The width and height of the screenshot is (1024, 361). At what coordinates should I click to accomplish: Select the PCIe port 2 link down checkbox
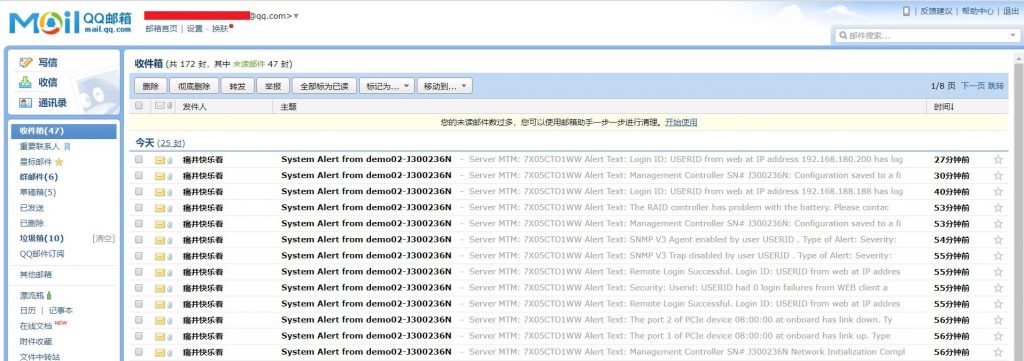coord(138,321)
